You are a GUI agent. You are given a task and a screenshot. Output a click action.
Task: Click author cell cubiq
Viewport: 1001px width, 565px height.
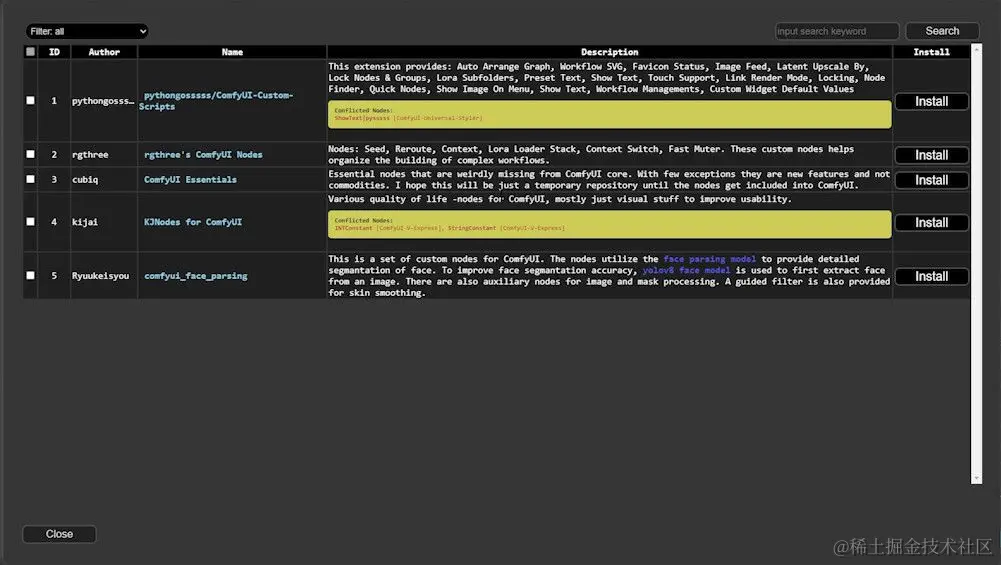point(85,179)
